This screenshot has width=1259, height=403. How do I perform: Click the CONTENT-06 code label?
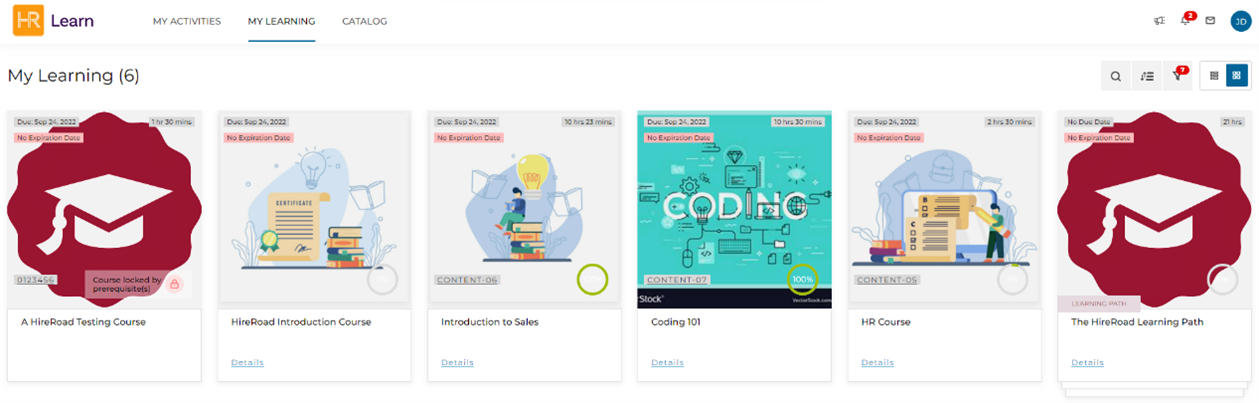467,280
